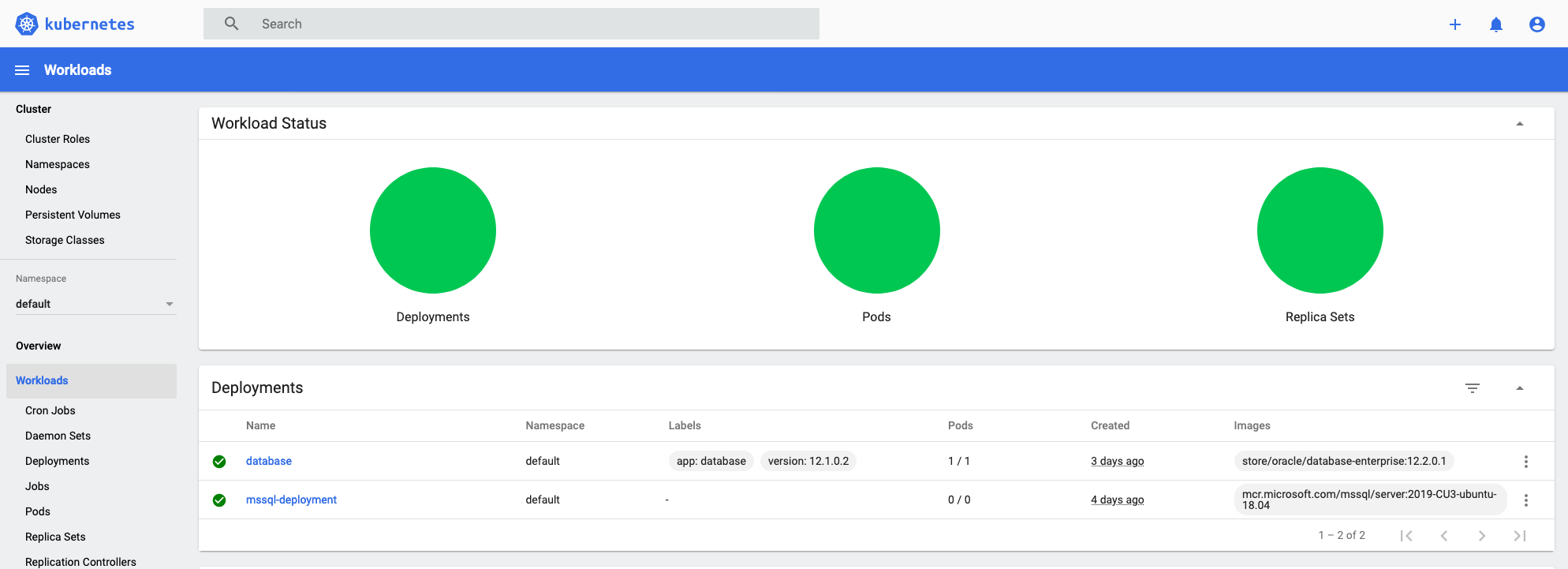This screenshot has width=1568, height=569.
Task: Click '4 days ago' created time
Action: (x=1118, y=500)
